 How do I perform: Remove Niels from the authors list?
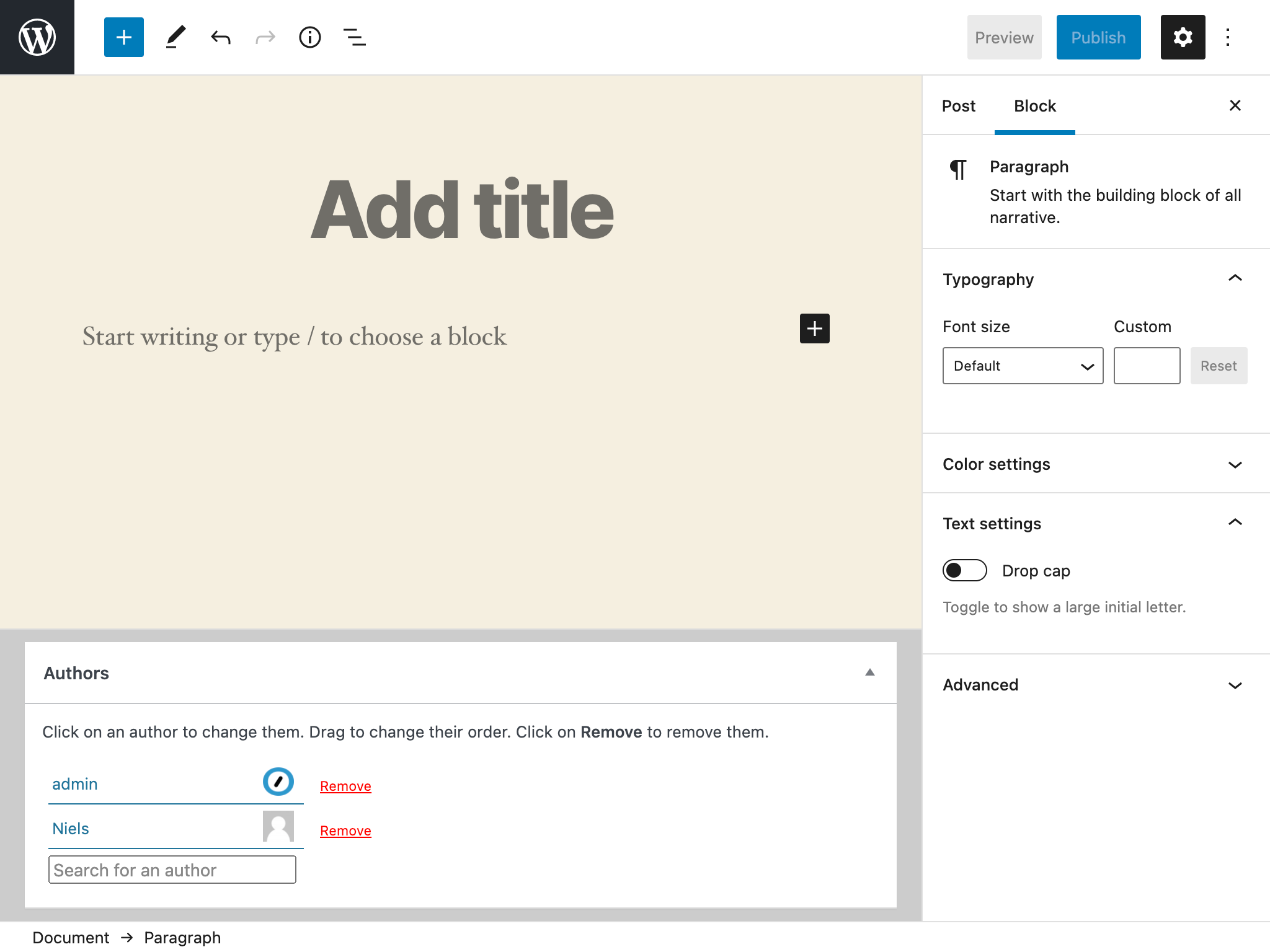pos(345,831)
